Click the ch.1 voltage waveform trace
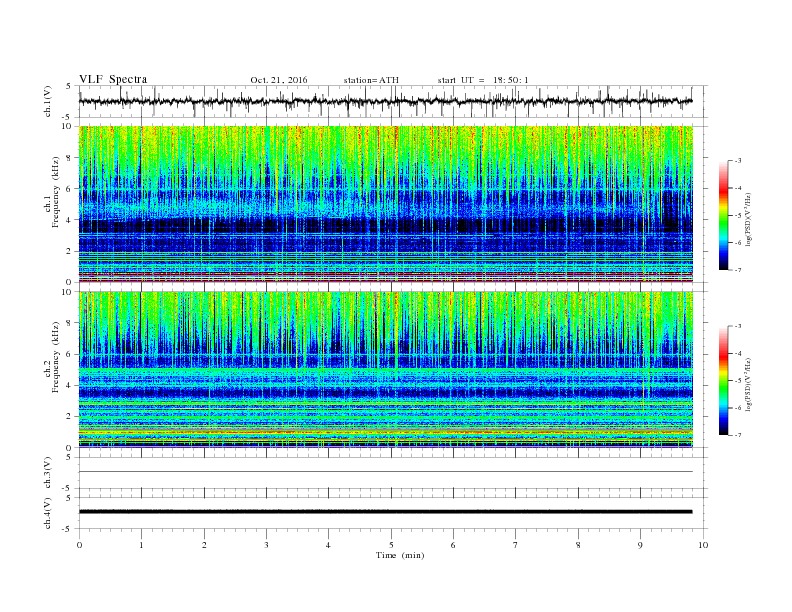Viewport: 792px width, 612px height. (x=386, y=101)
